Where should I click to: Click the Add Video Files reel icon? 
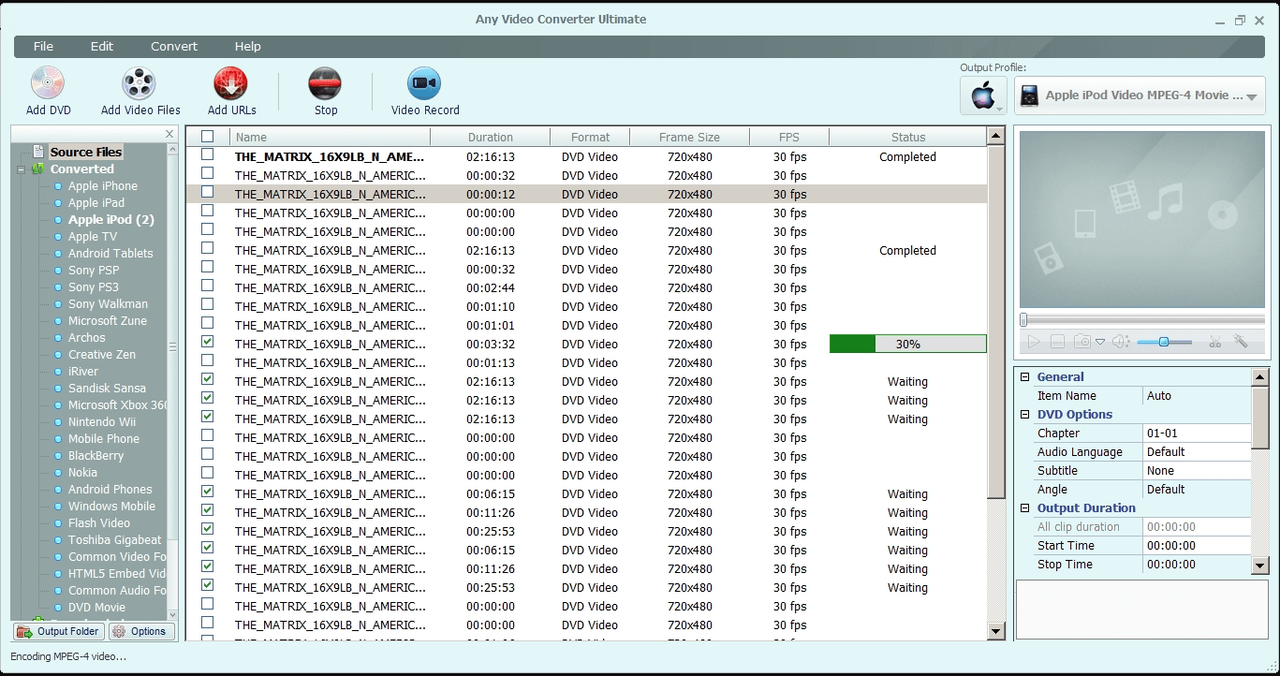(x=140, y=83)
